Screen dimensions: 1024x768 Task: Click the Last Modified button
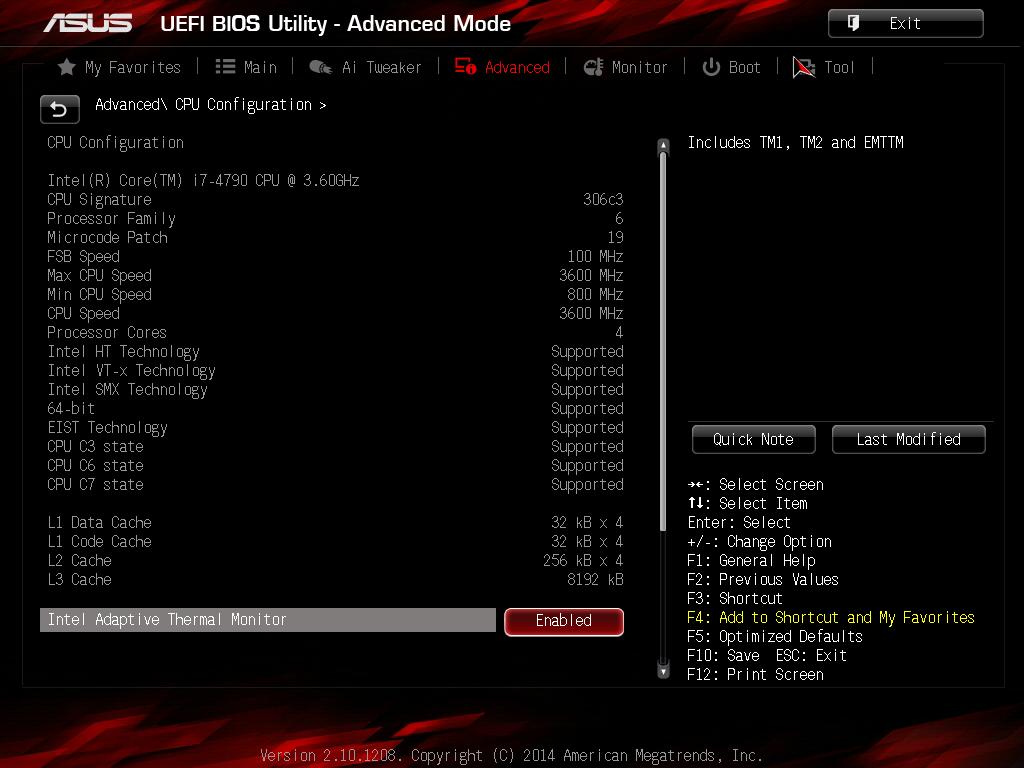pyautogui.click(x=908, y=440)
